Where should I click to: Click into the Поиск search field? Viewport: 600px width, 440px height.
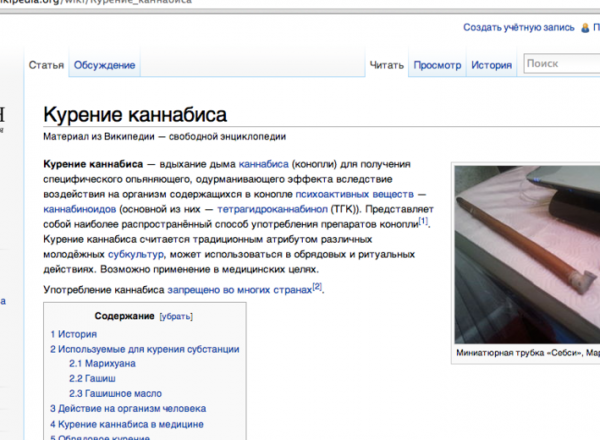click(561, 64)
